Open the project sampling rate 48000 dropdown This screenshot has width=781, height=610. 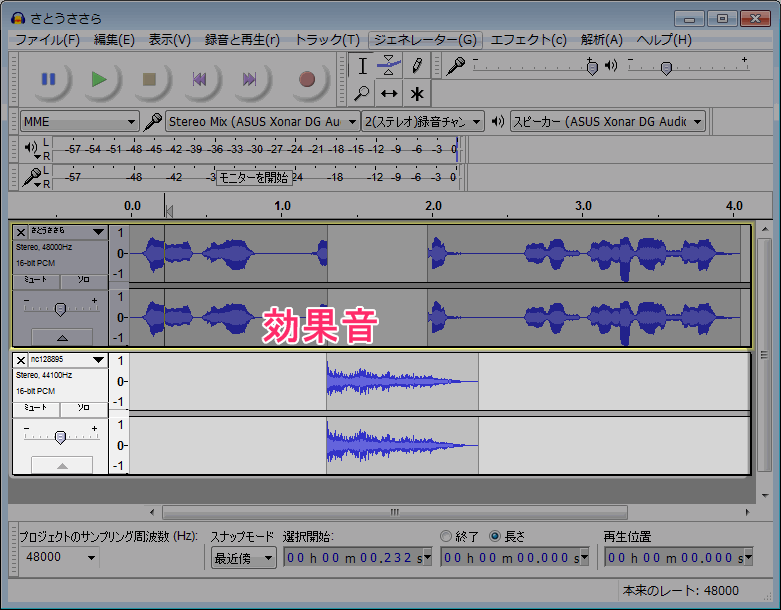click(x=60, y=557)
